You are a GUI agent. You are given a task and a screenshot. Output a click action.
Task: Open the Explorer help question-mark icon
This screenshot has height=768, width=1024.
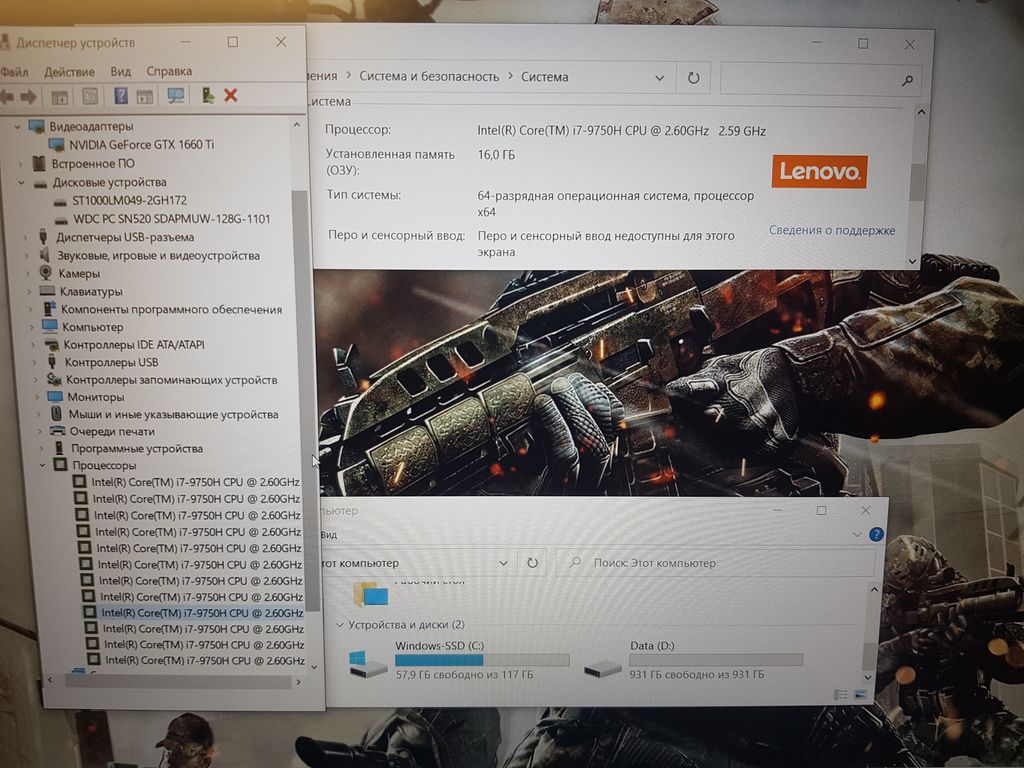(876, 535)
